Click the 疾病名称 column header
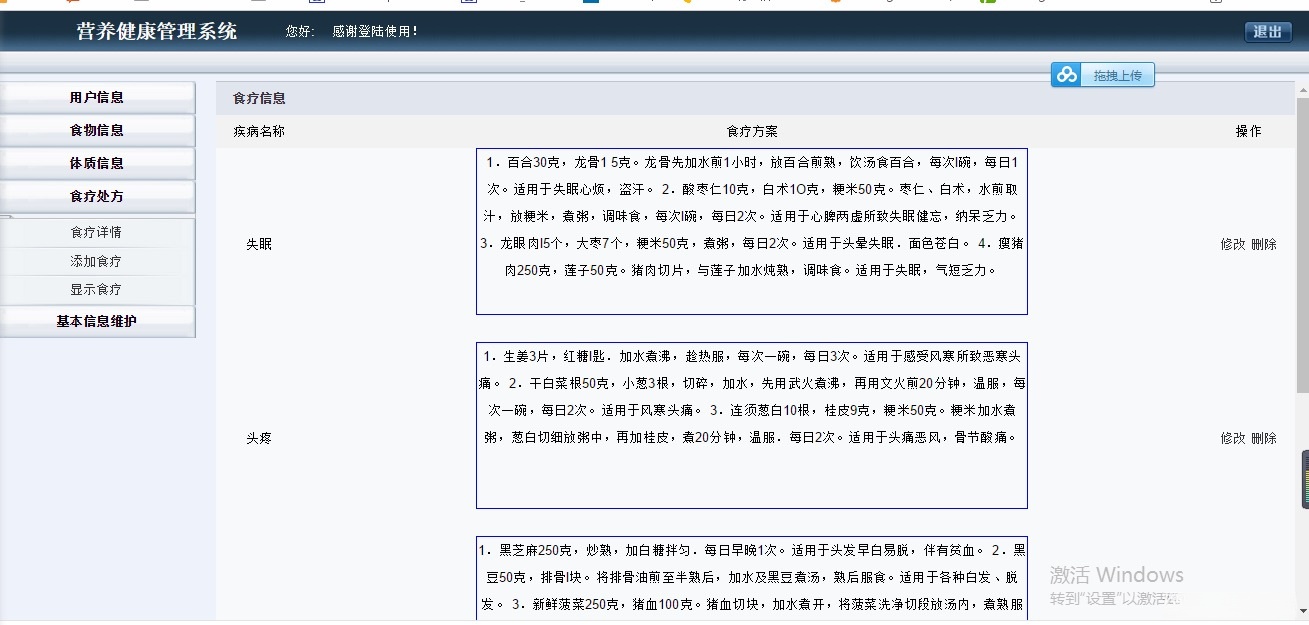The width and height of the screenshot is (1309, 625). pos(257,130)
